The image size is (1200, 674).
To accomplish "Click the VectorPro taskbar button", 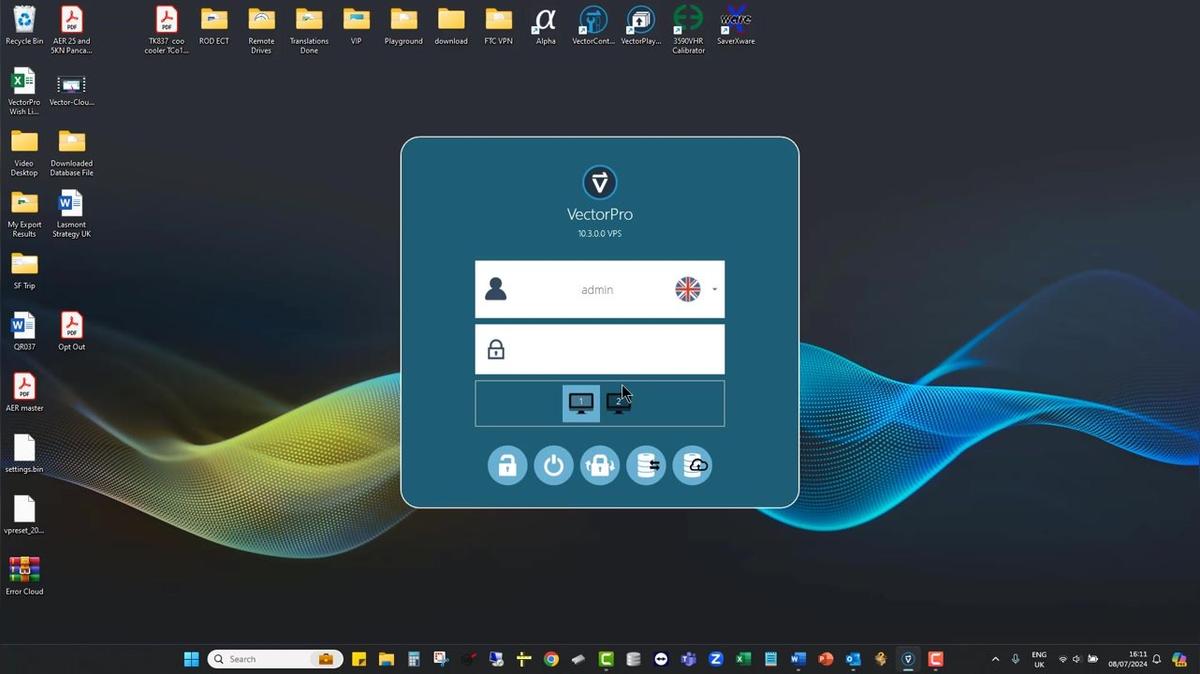I will (x=908, y=659).
